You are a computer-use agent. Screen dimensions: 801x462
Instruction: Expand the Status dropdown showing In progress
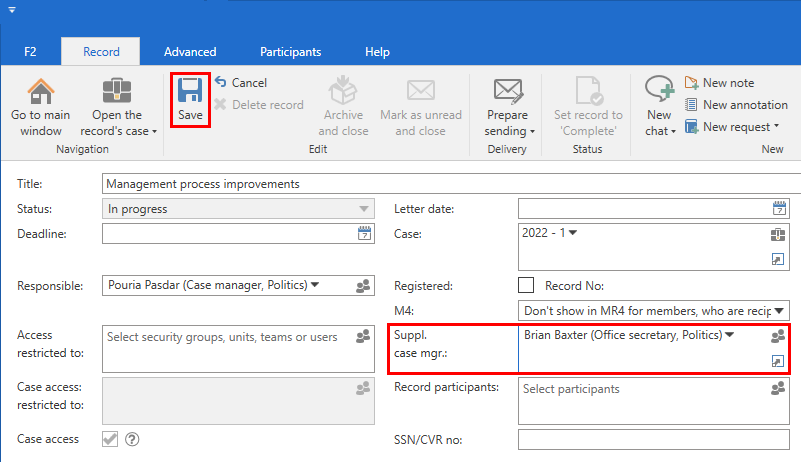(x=364, y=209)
